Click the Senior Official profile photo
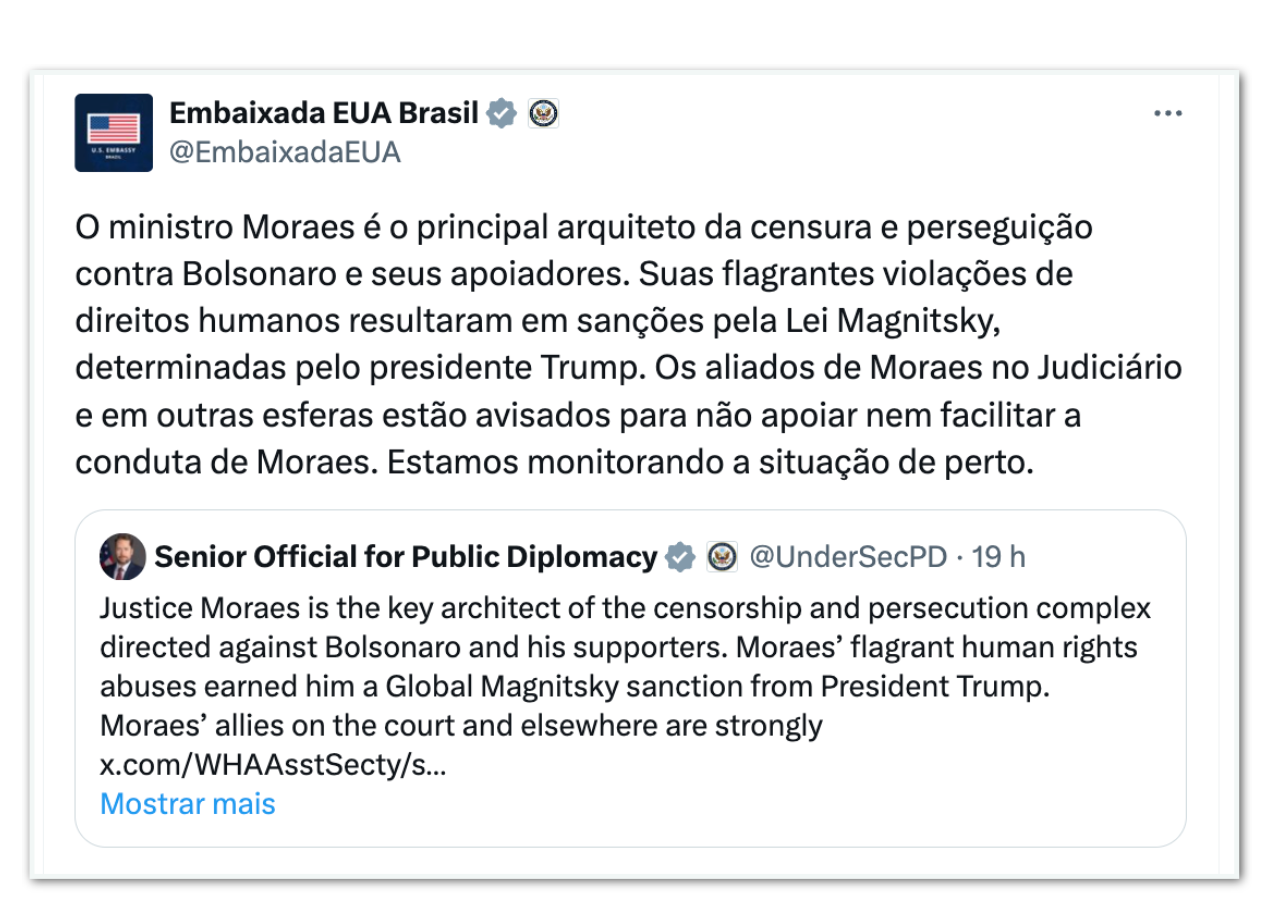1286x914 pixels. 123,557
